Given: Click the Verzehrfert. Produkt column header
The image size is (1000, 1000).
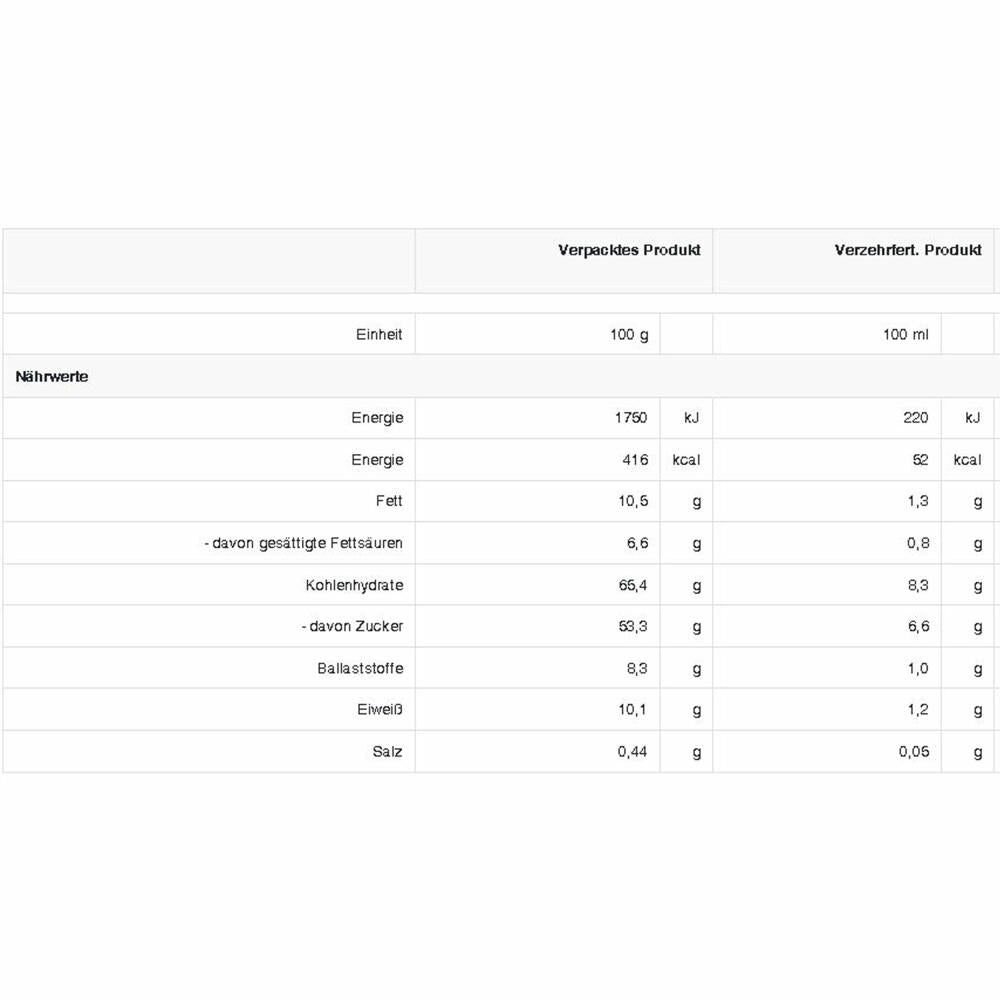Looking at the screenshot, I should 908,251.
